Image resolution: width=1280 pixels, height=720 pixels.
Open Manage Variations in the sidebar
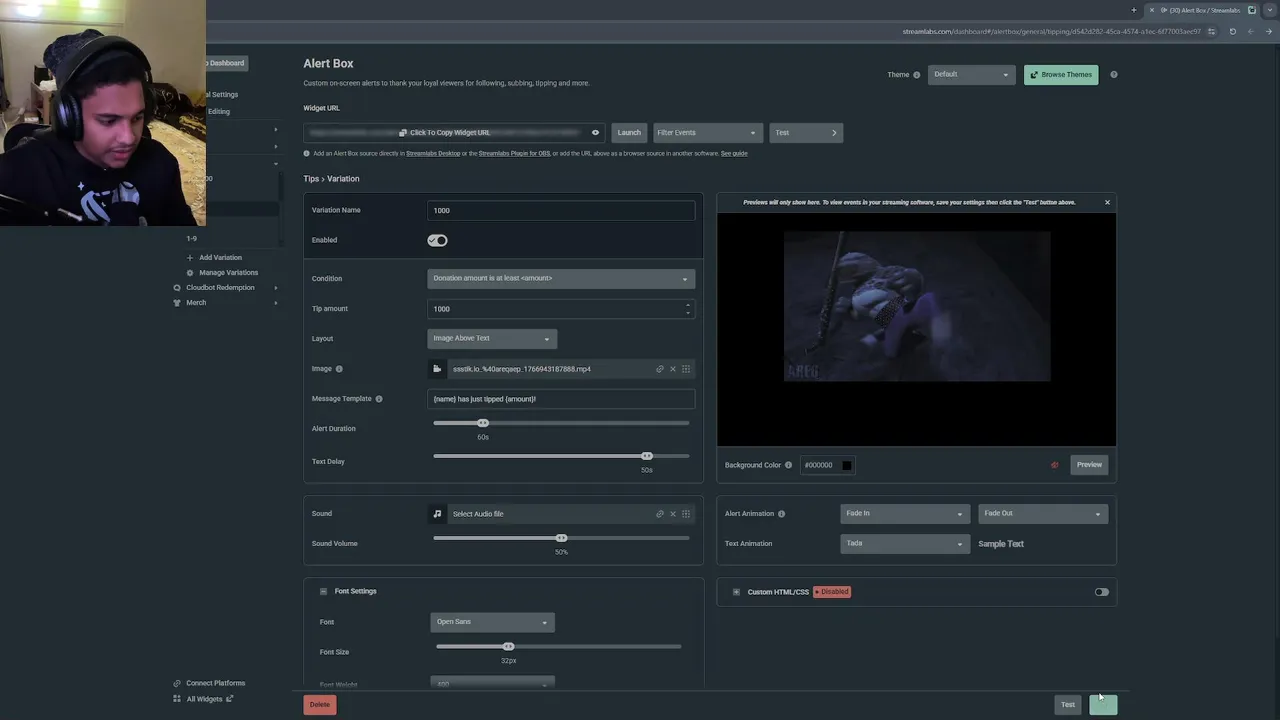[x=228, y=273]
